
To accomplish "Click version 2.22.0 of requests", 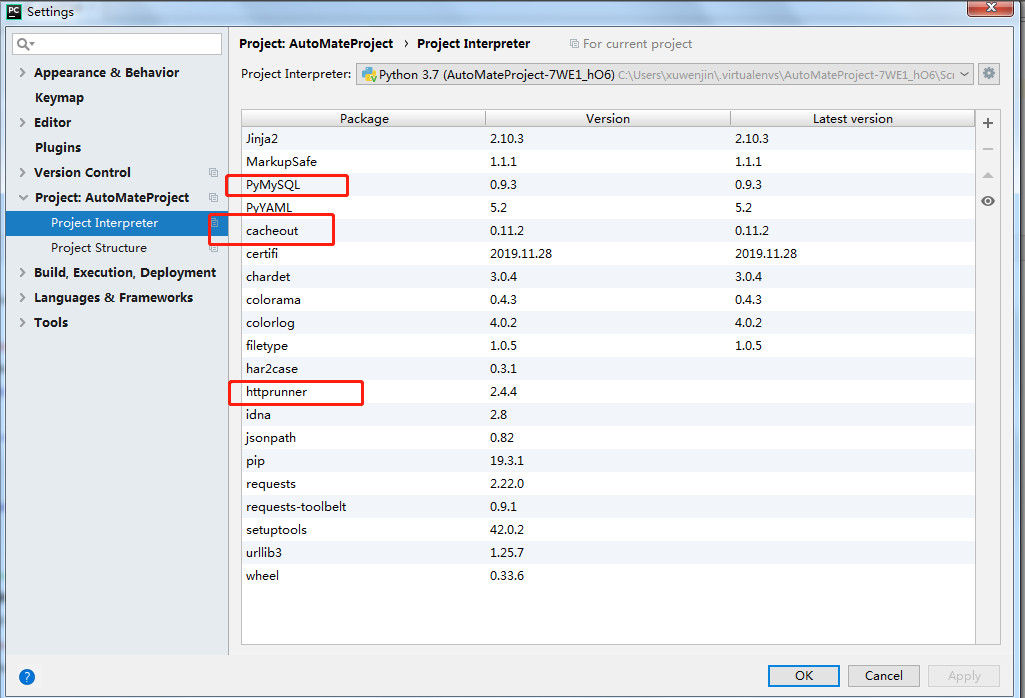I will point(507,484).
